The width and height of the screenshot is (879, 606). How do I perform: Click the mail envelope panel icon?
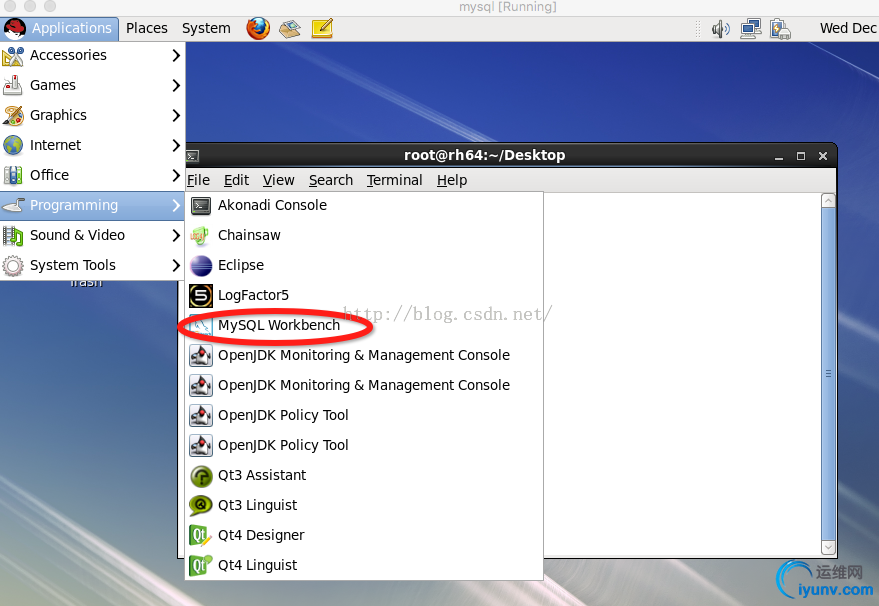290,29
